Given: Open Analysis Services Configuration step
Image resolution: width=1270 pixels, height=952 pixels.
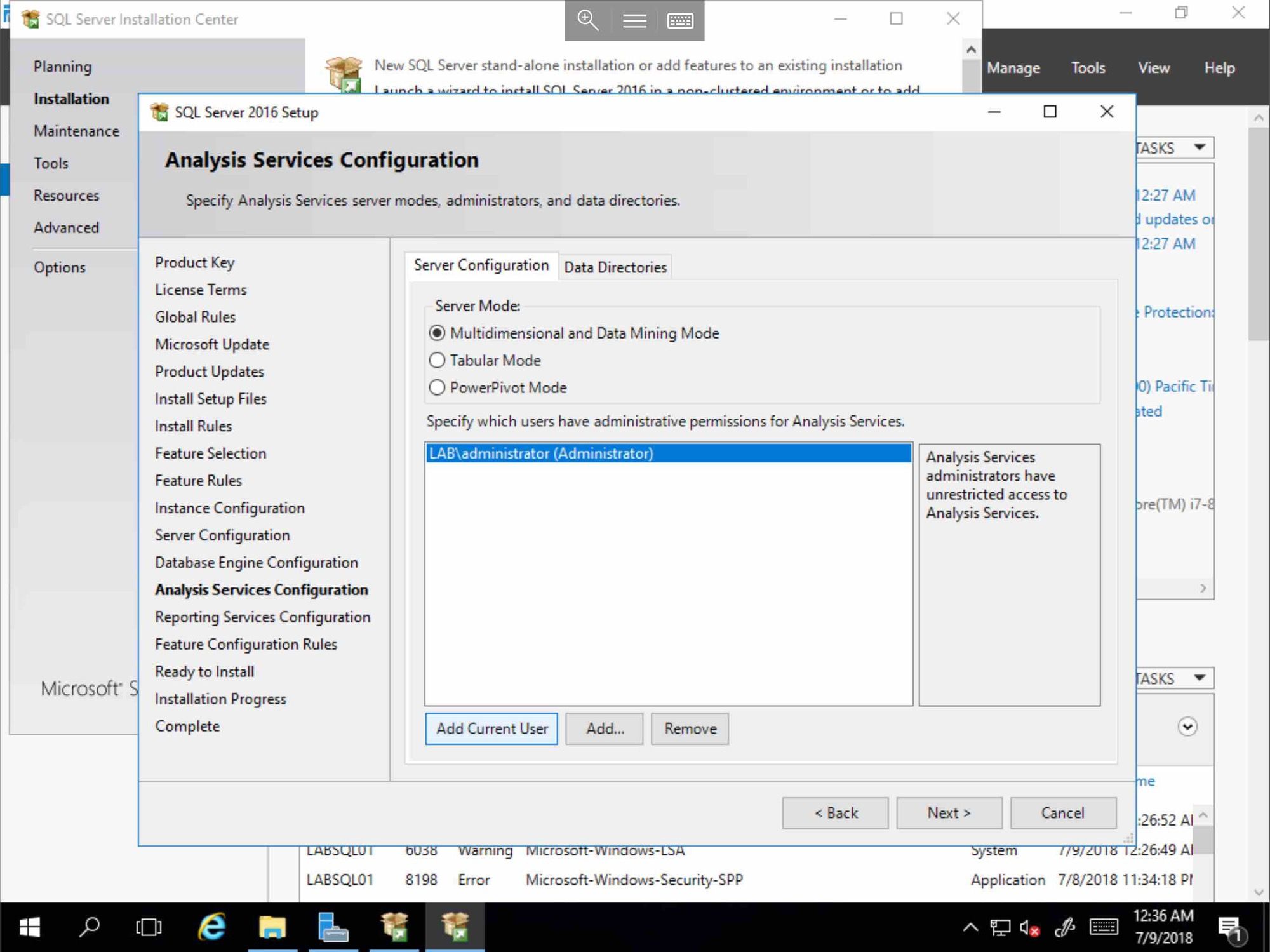Looking at the screenshot, I should click(x=261, y=589).
